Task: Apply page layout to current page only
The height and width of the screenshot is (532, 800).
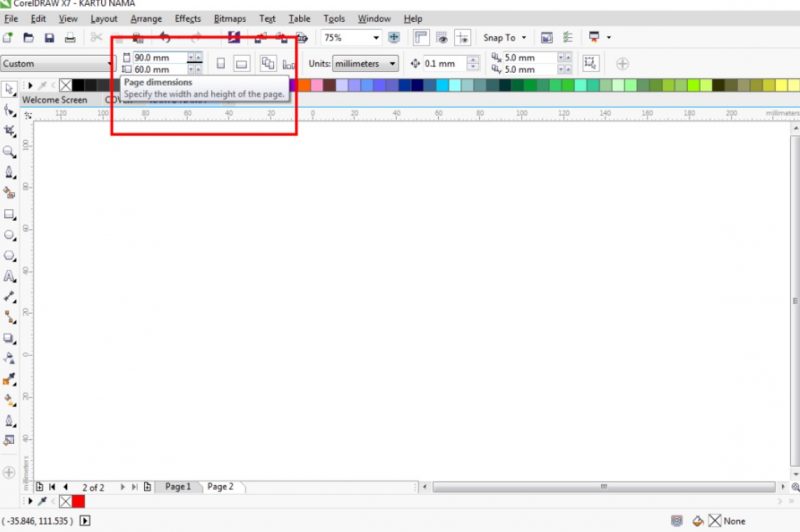Action: 289,64
